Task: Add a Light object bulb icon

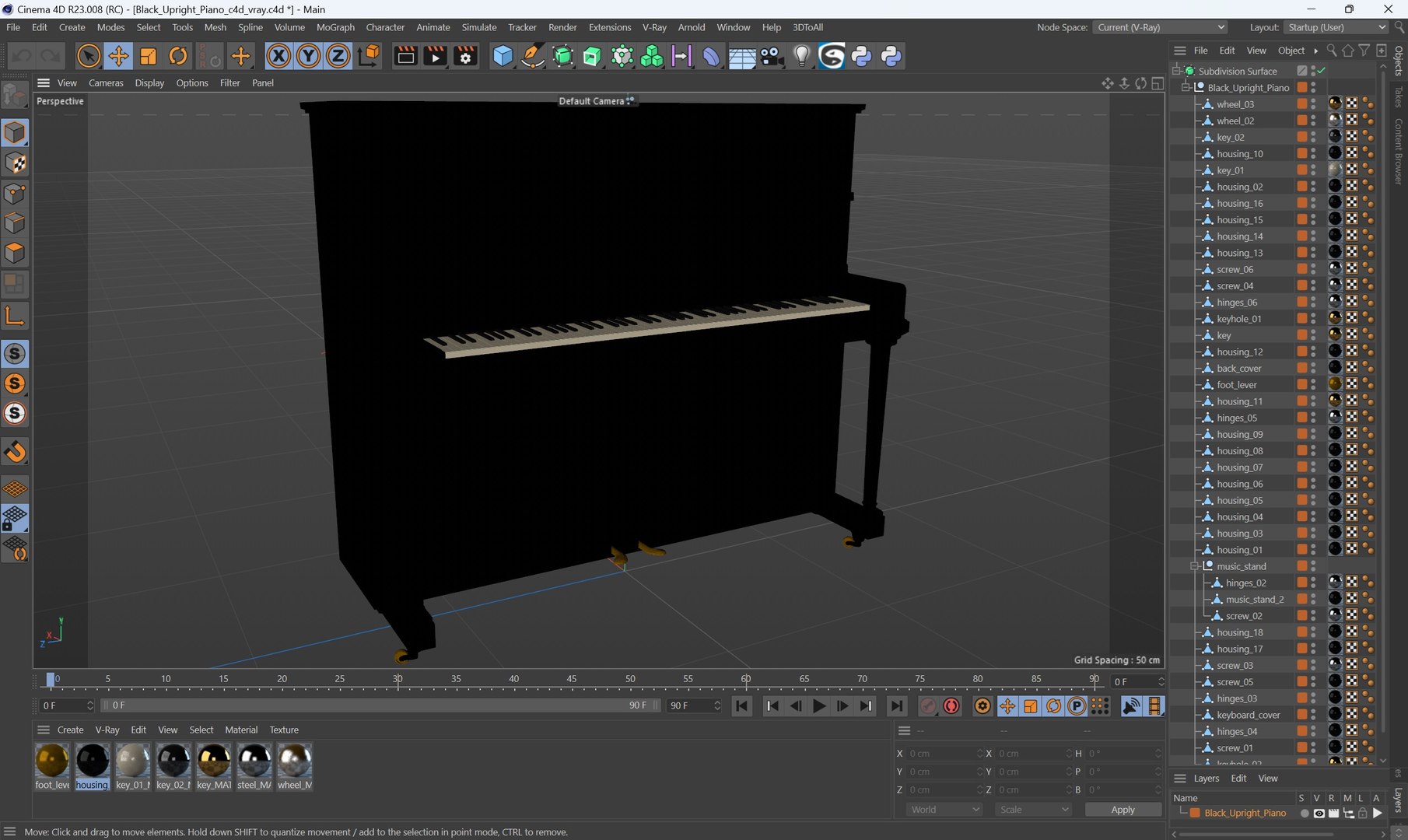Action: click(801, 56)
